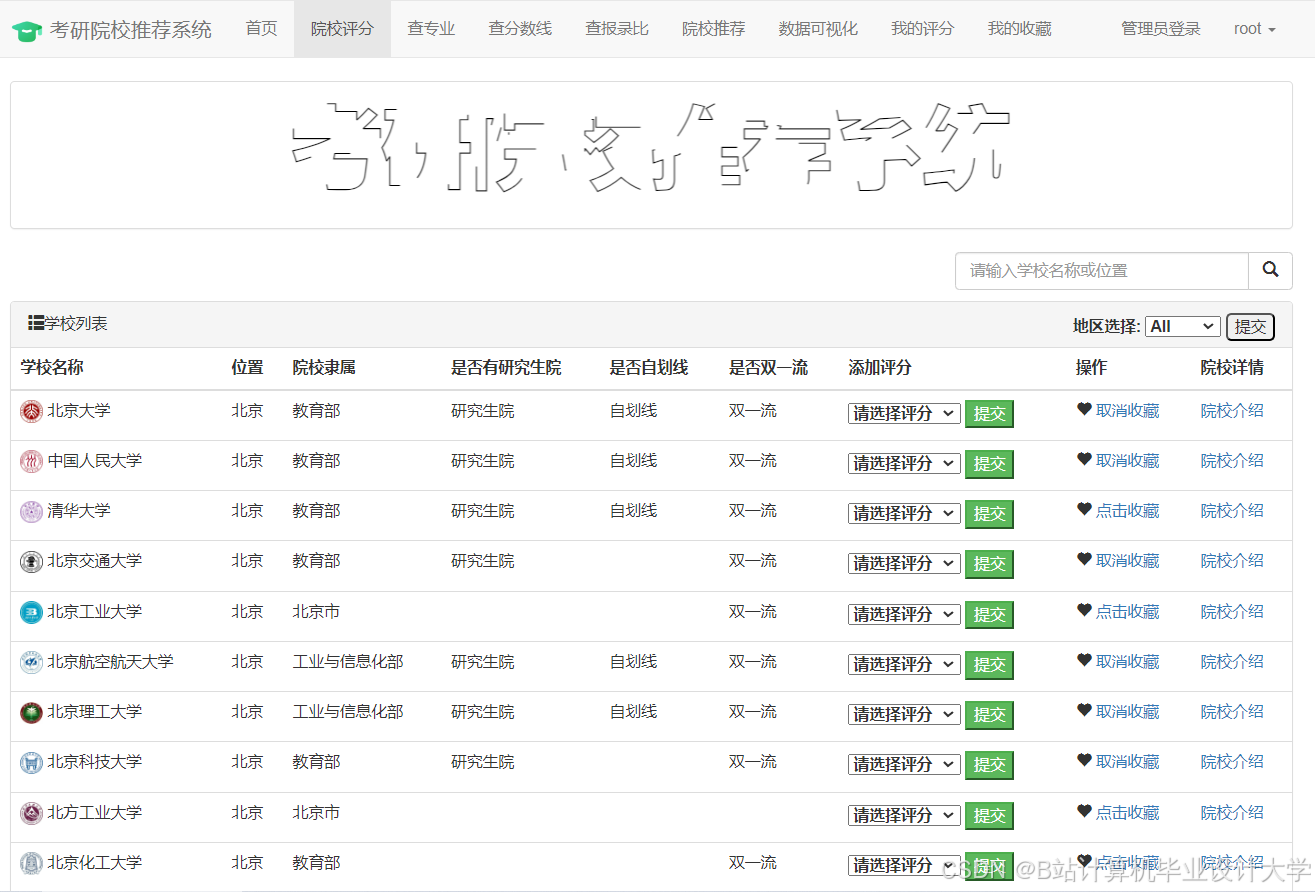
Task: Click 工业与信息化部 in 北京理工大学 row
Action: click(x=348, y=711)
